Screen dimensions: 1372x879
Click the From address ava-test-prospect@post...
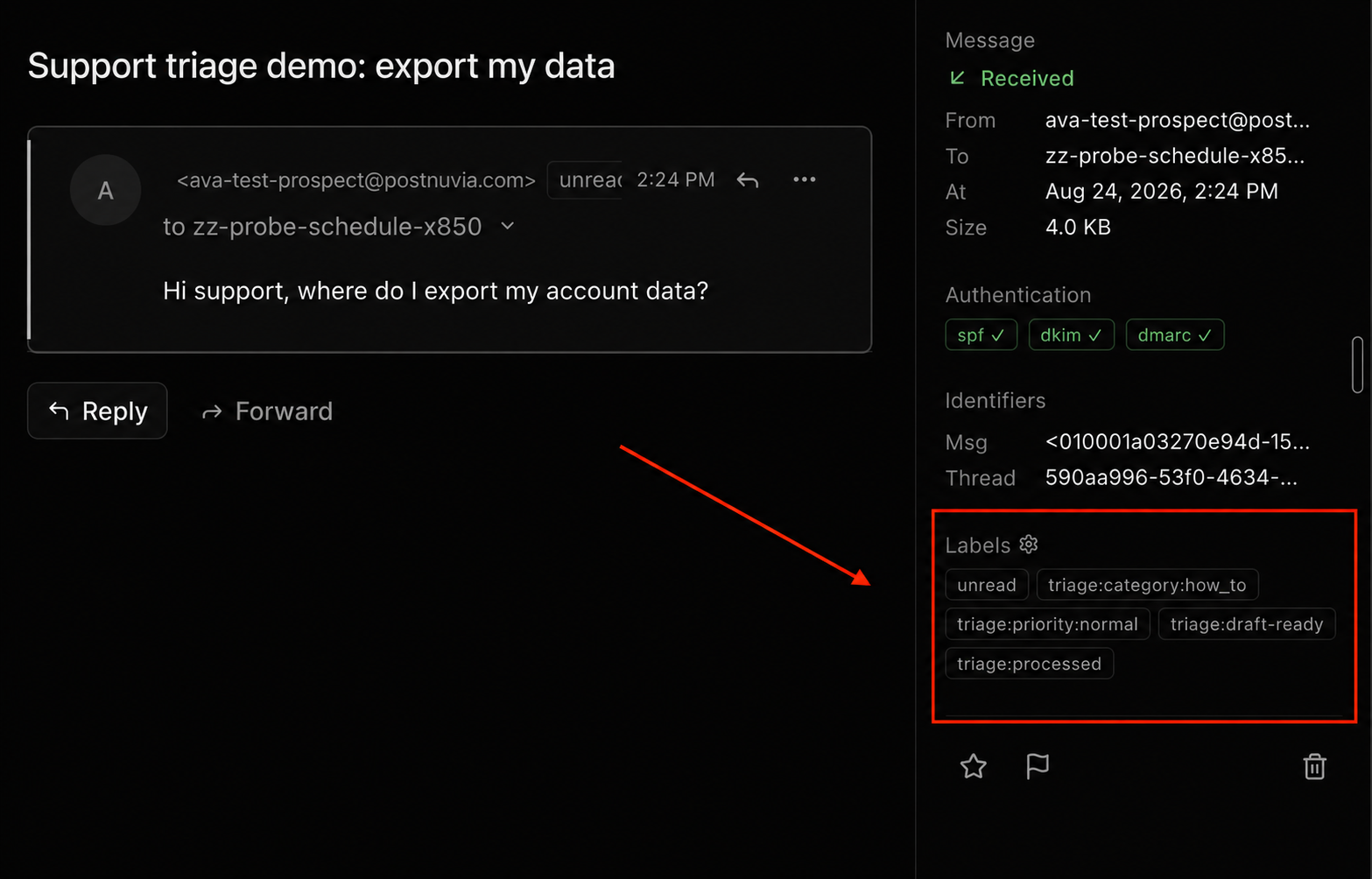pos(1178,121)
